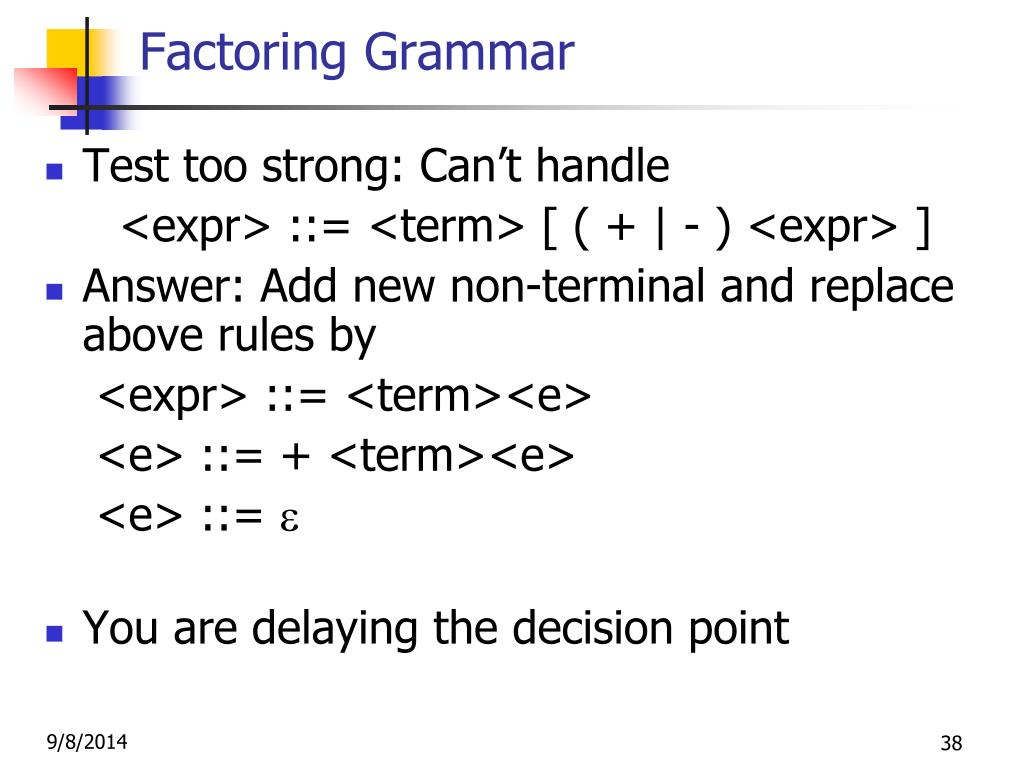Screen dimensions: 1024x768
Task: Click the slide title Factoring Grammar
Action: pos(357,54)
